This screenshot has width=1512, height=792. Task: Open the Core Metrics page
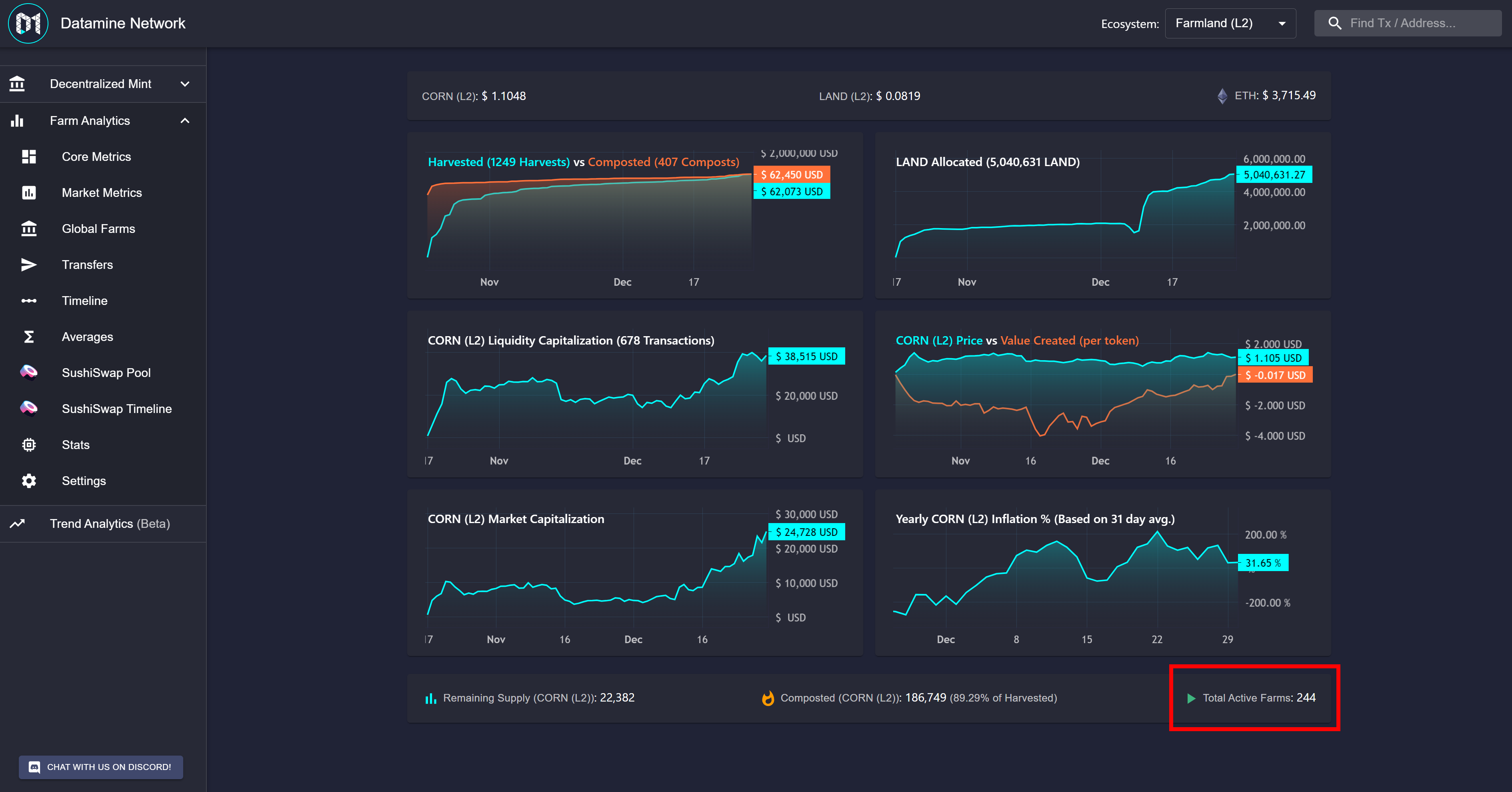coord(103,157)
